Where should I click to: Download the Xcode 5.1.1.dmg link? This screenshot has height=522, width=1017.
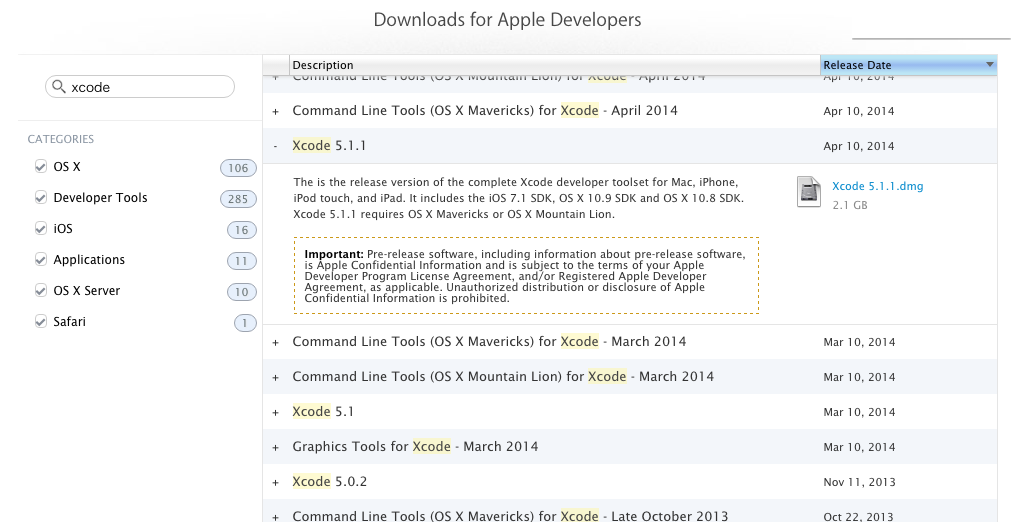tap(878, 186)
